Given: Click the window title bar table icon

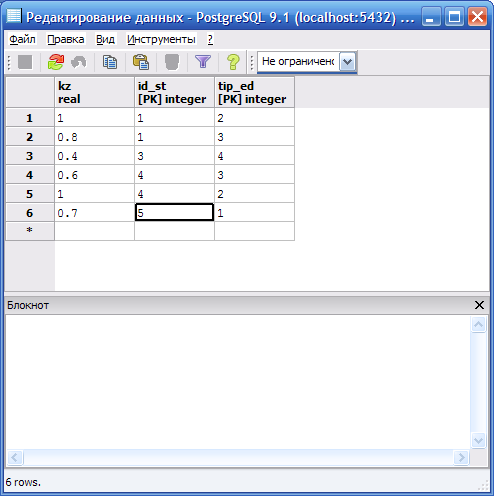Looking at the screenshot, I should click(x=14, y=16).
